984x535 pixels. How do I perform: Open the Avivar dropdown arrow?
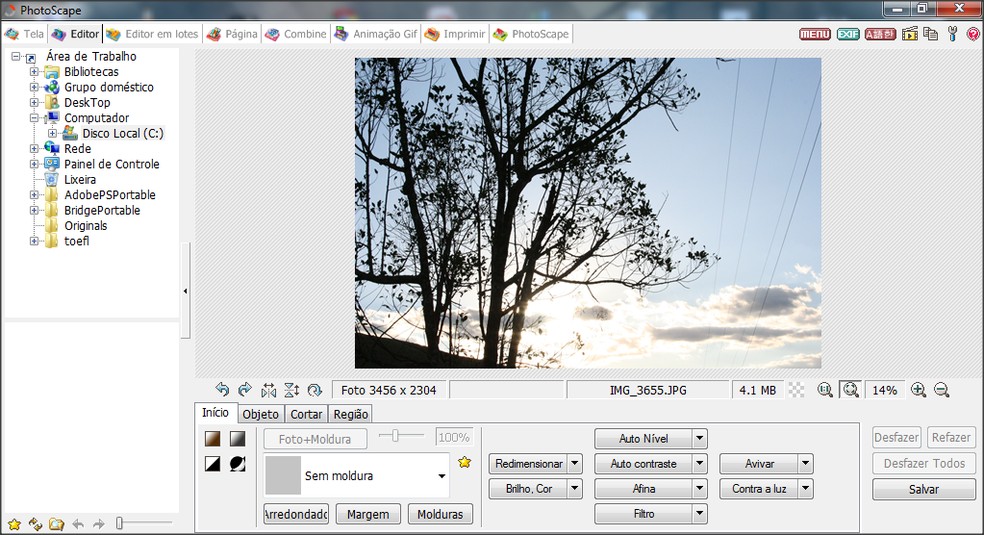tap(806, 463)
